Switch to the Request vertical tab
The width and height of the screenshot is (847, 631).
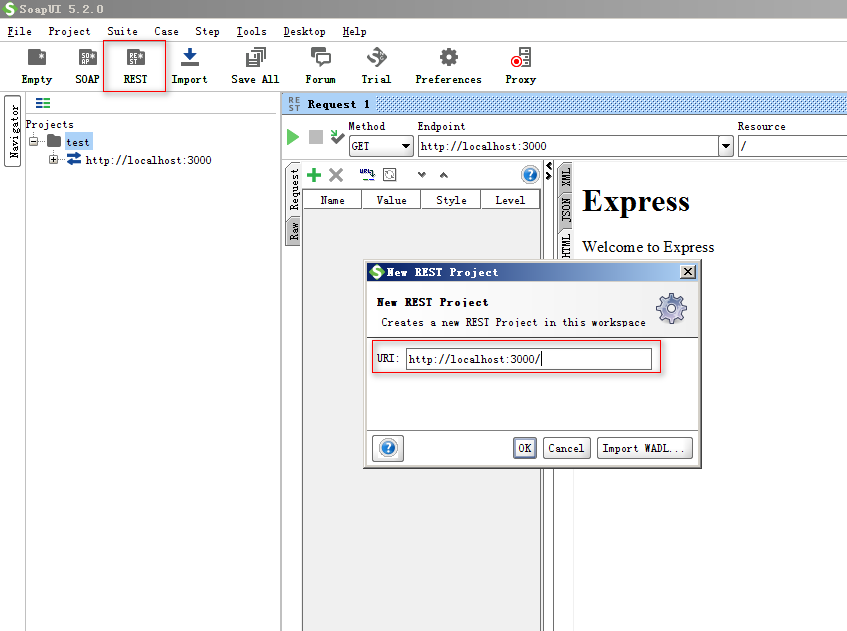[293, 189]
